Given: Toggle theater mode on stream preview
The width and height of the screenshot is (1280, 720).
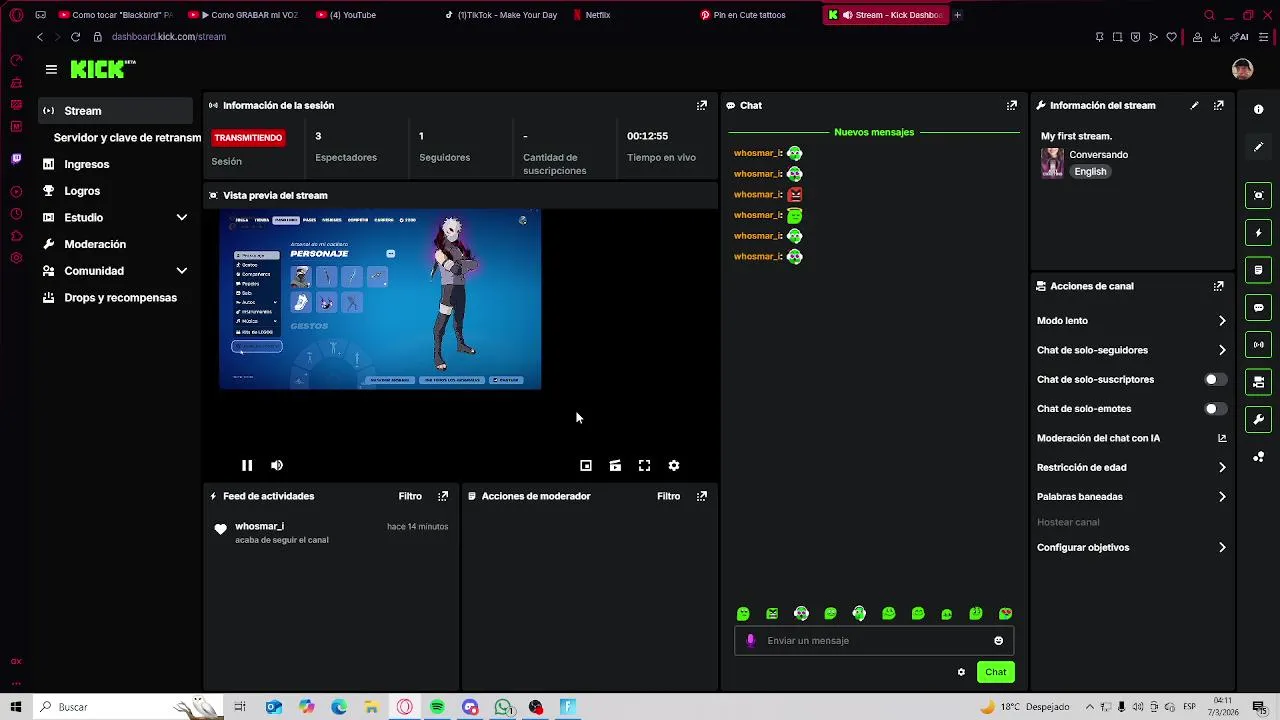Looking at the screenshot, I should [x=615, y=465].
